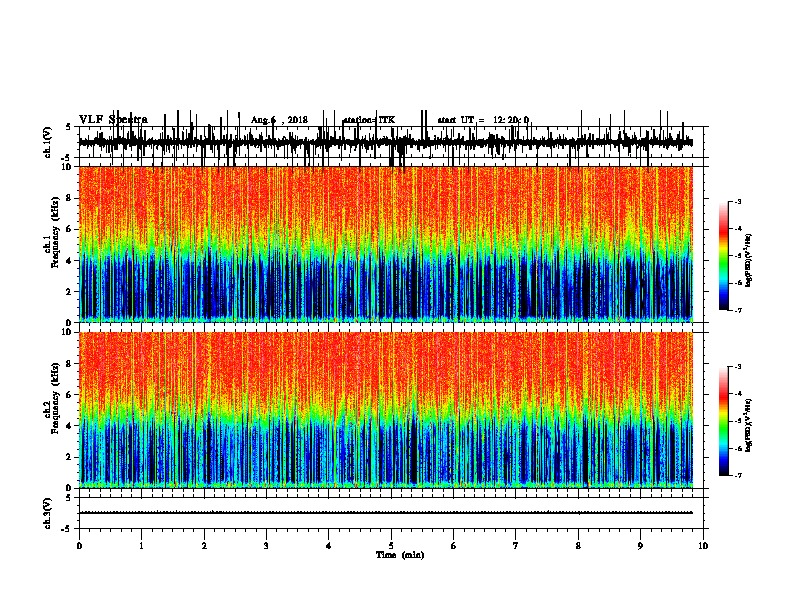The height and width of the screenshot is (612, 792).
Task: Click the time axis tick label '9'
Action: (640, 546)
